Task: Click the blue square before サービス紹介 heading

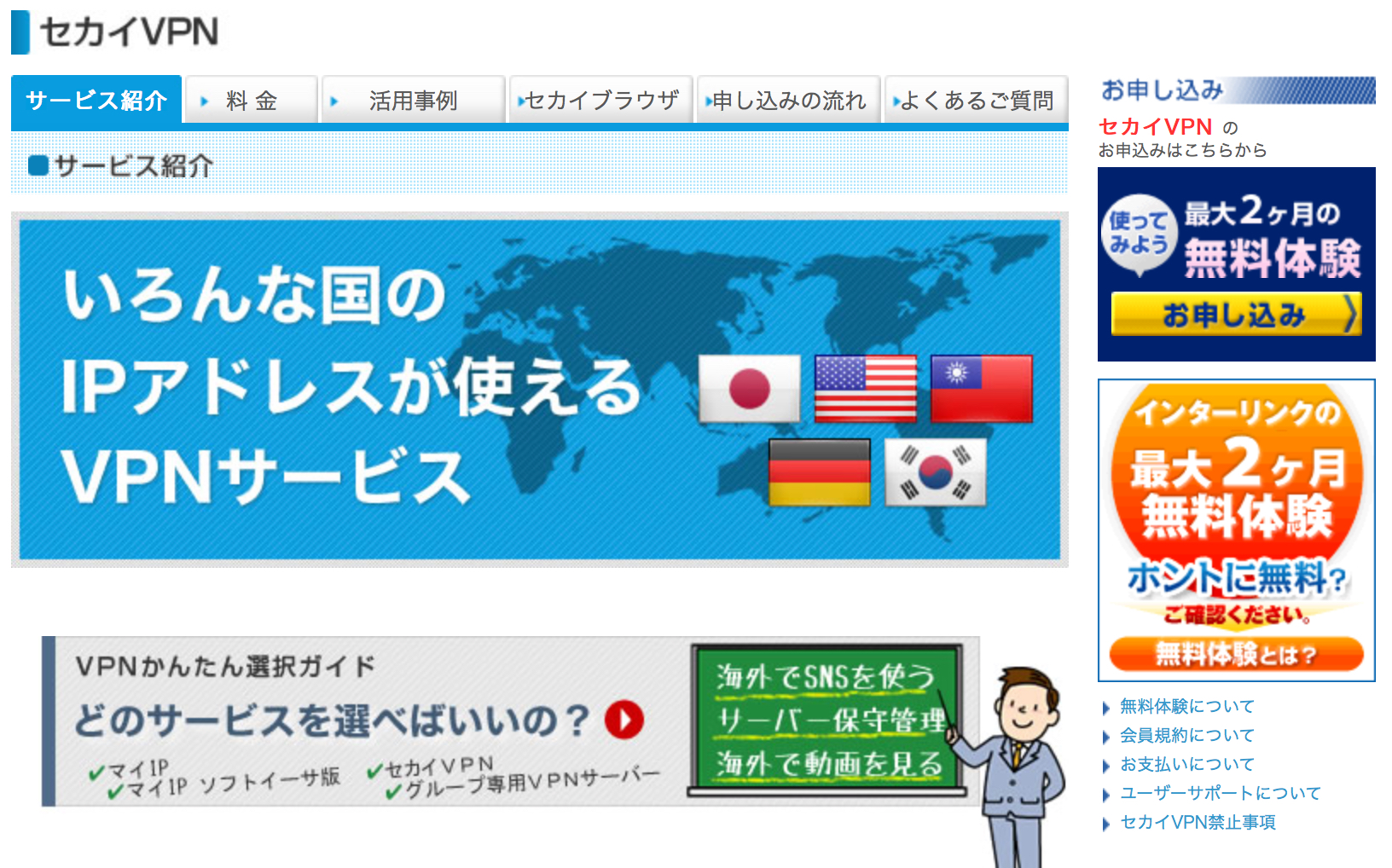Action: (x=38, y=165)
